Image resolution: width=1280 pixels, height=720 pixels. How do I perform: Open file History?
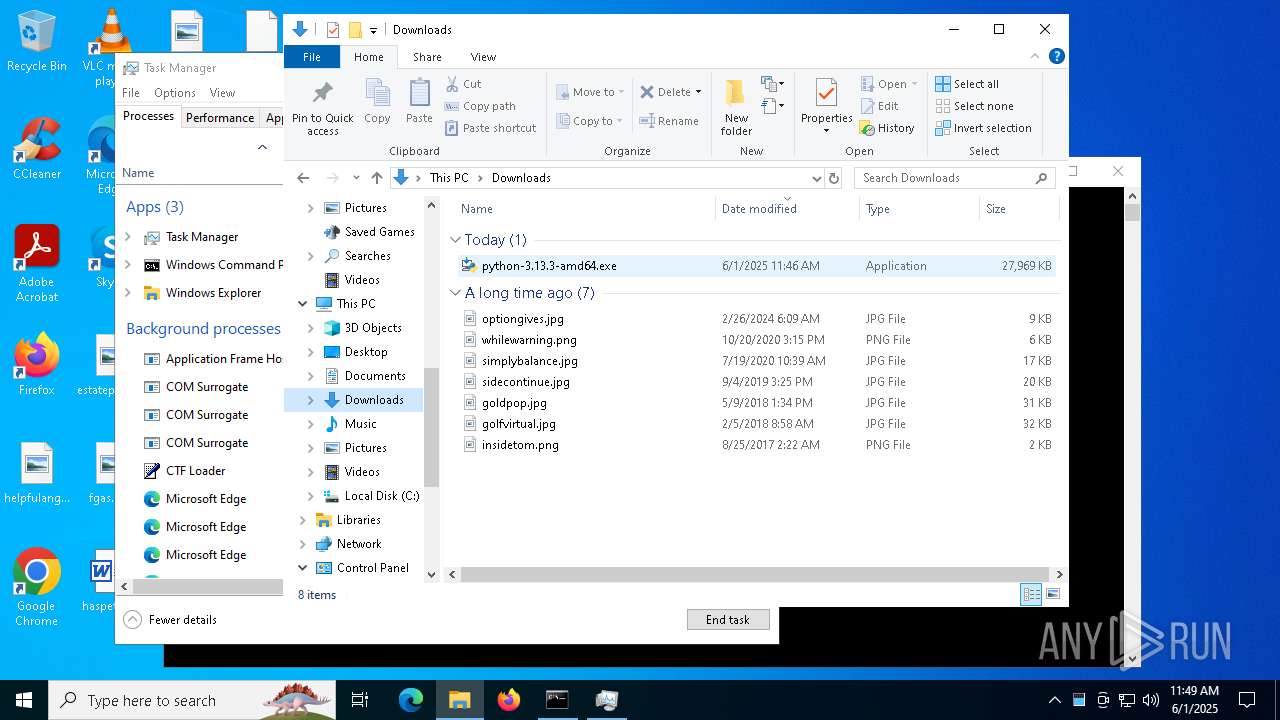point(887,128)
